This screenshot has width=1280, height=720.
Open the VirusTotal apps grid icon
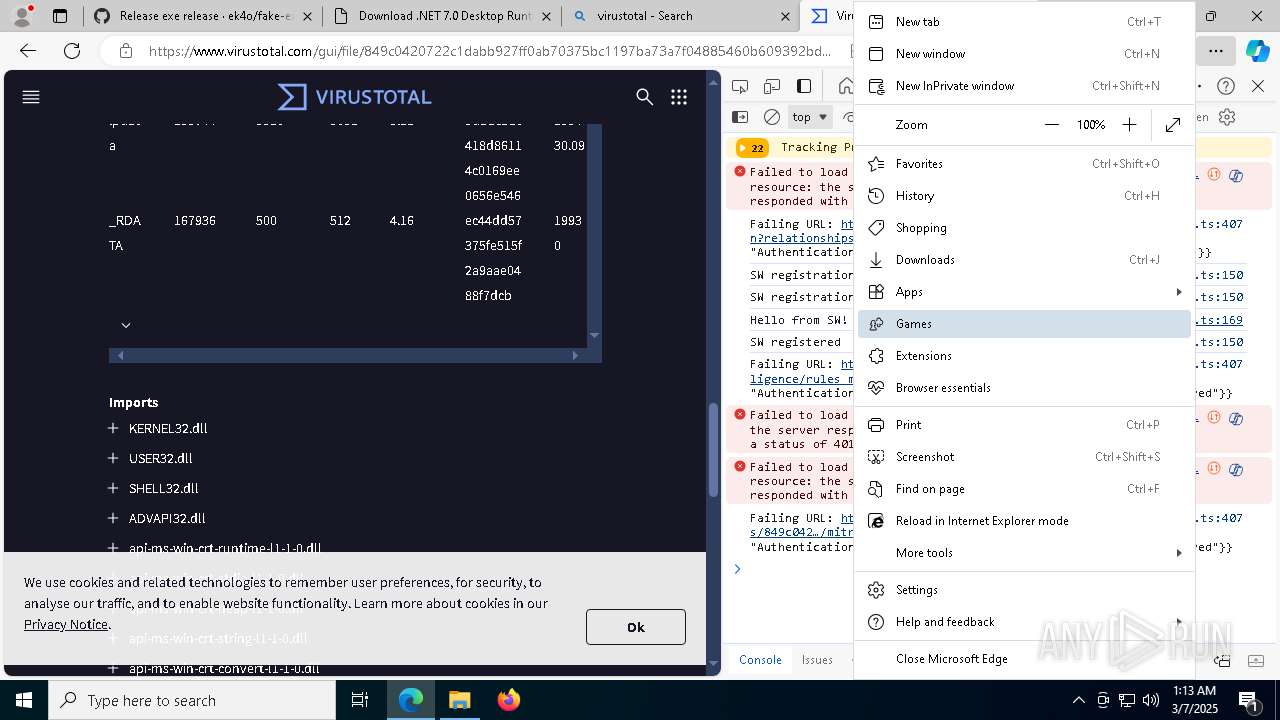679,97
